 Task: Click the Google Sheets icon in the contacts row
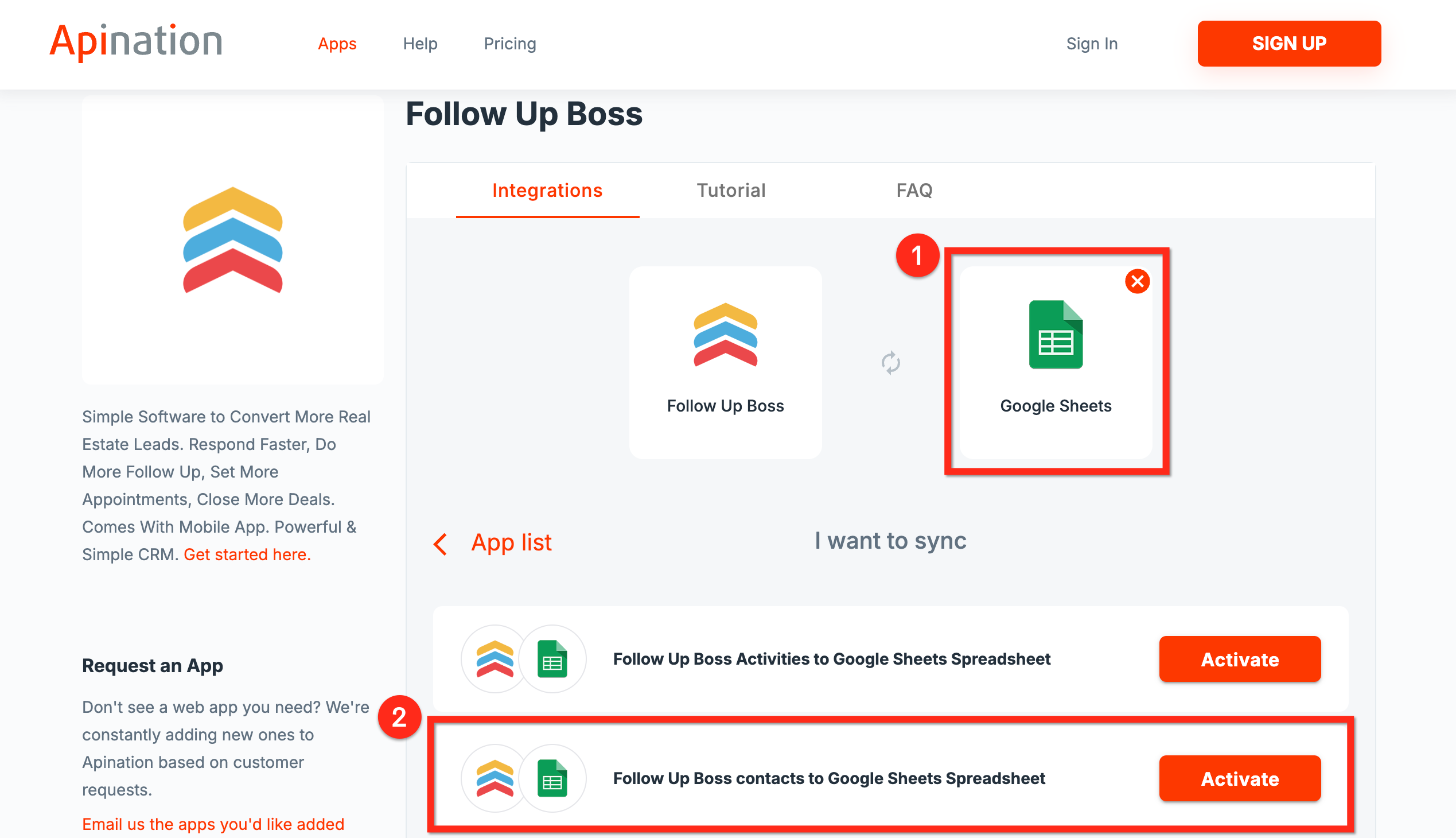coord(552,779)
